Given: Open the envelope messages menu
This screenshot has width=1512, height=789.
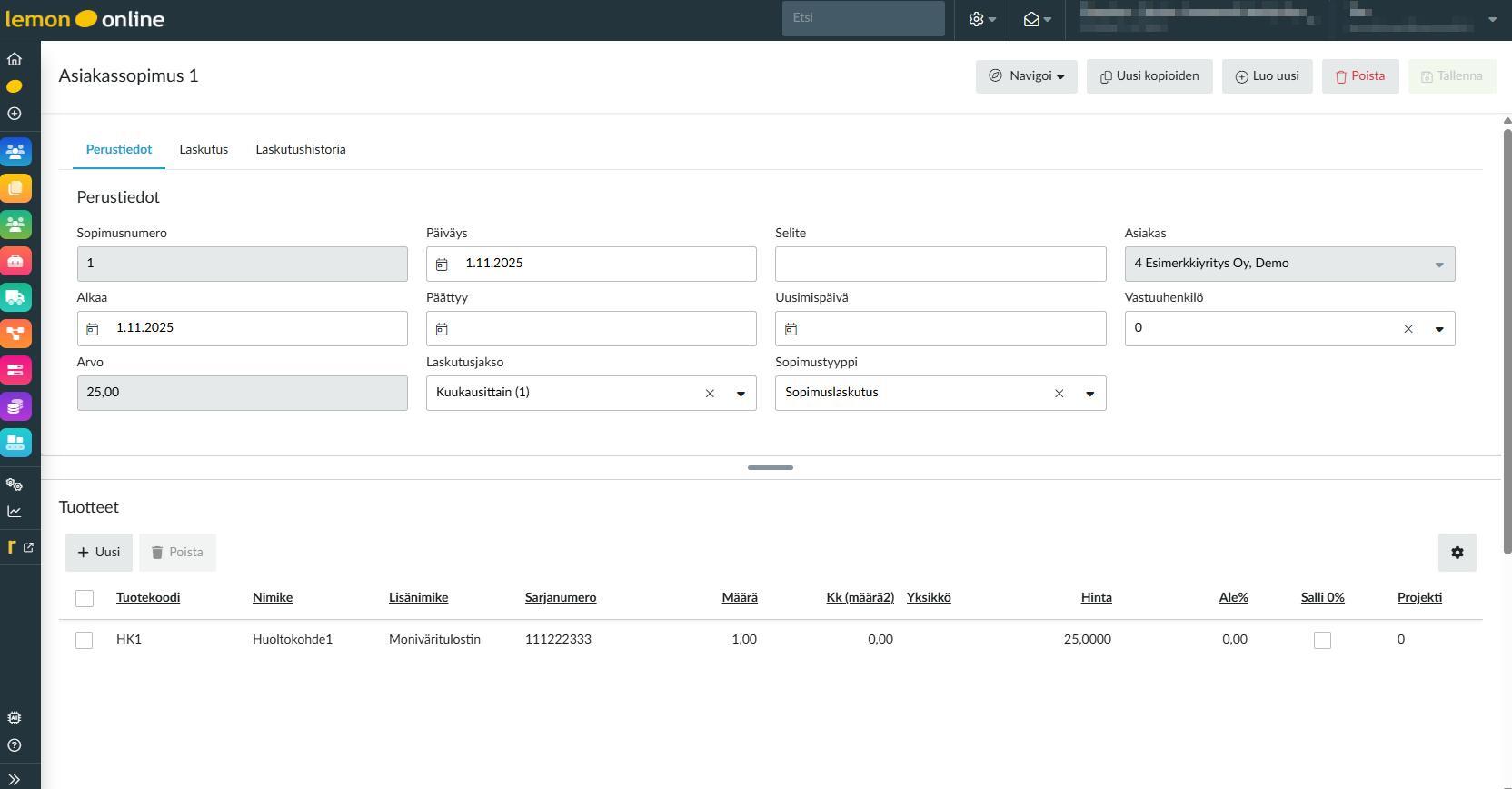Looking at the screenshot, I should [x=1037, y=19].
